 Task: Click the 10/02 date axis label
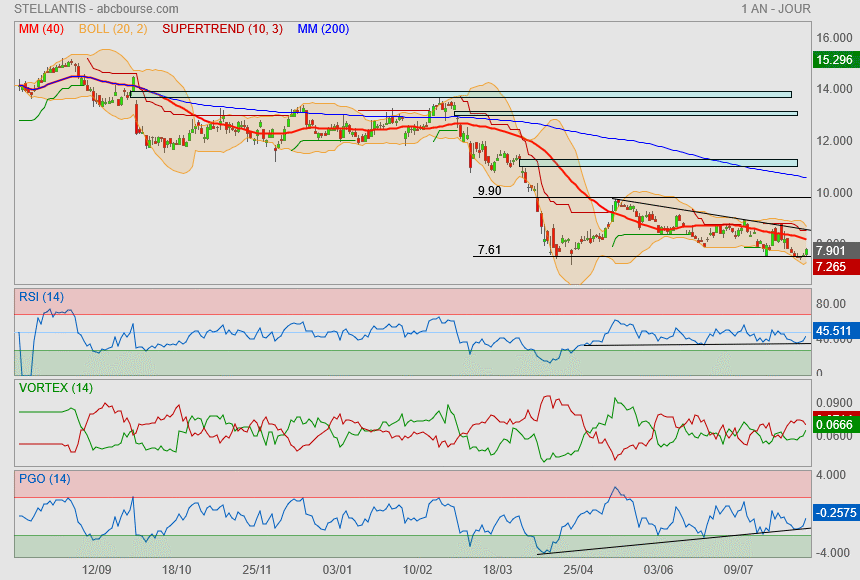(x=417, y=570)
